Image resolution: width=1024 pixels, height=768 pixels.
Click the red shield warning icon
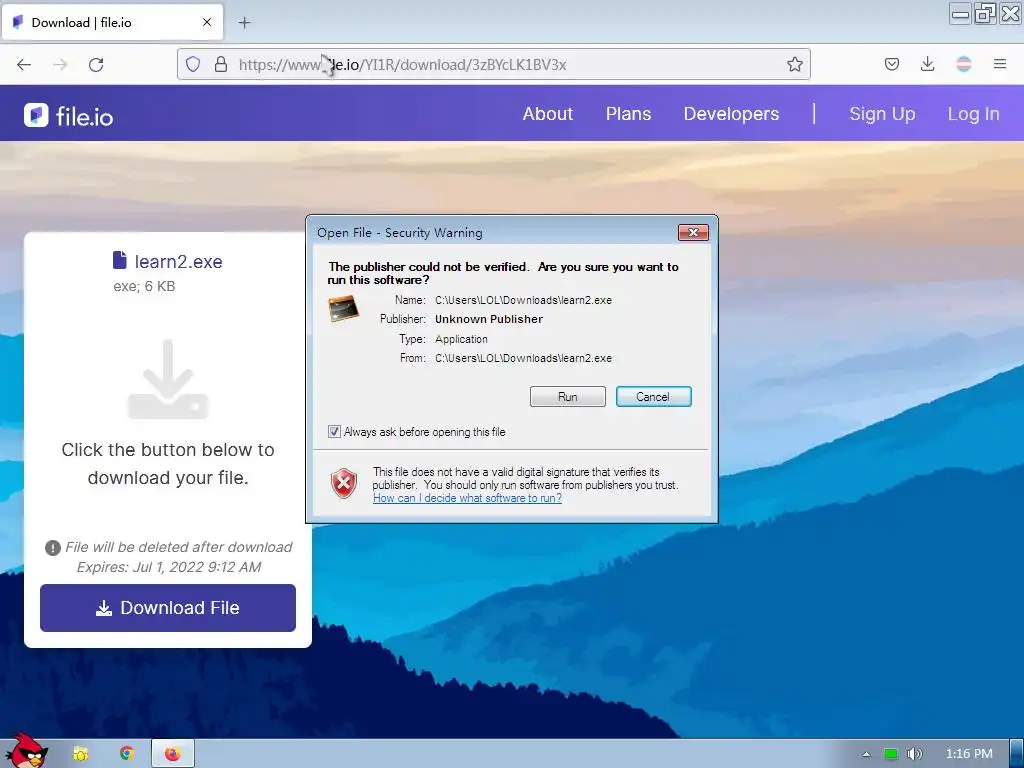pyautogui.click(x=344, y=483)
